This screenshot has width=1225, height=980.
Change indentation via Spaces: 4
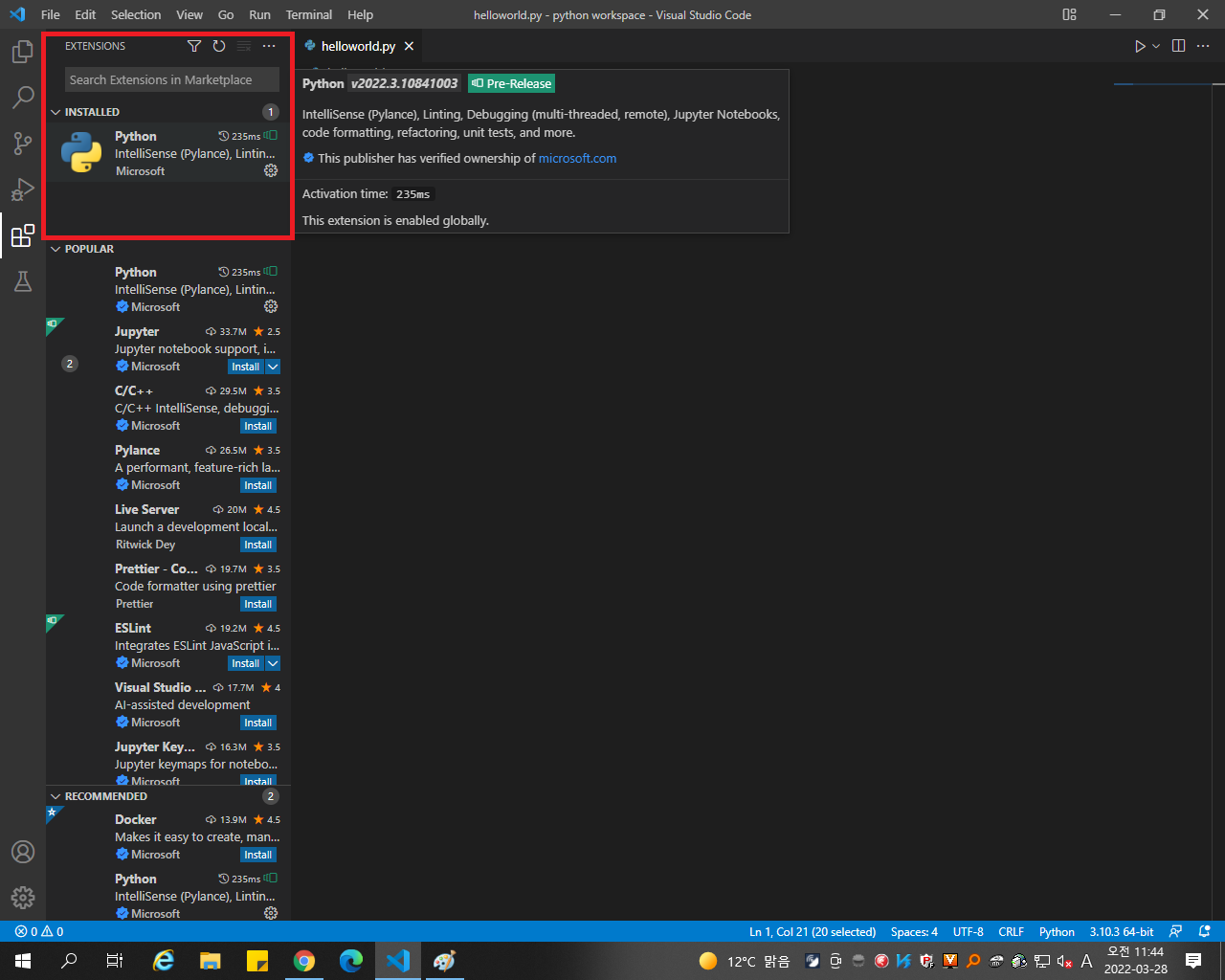pos(914,931)
